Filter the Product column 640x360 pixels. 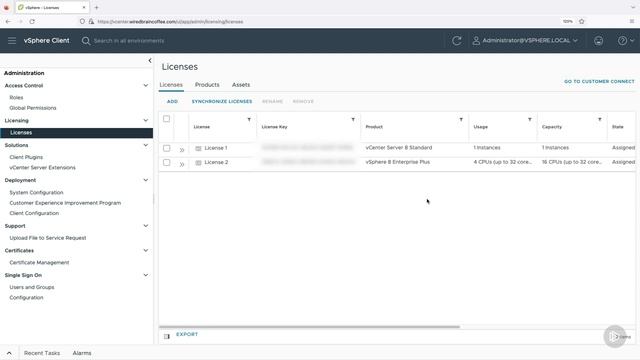click(461, 120)
